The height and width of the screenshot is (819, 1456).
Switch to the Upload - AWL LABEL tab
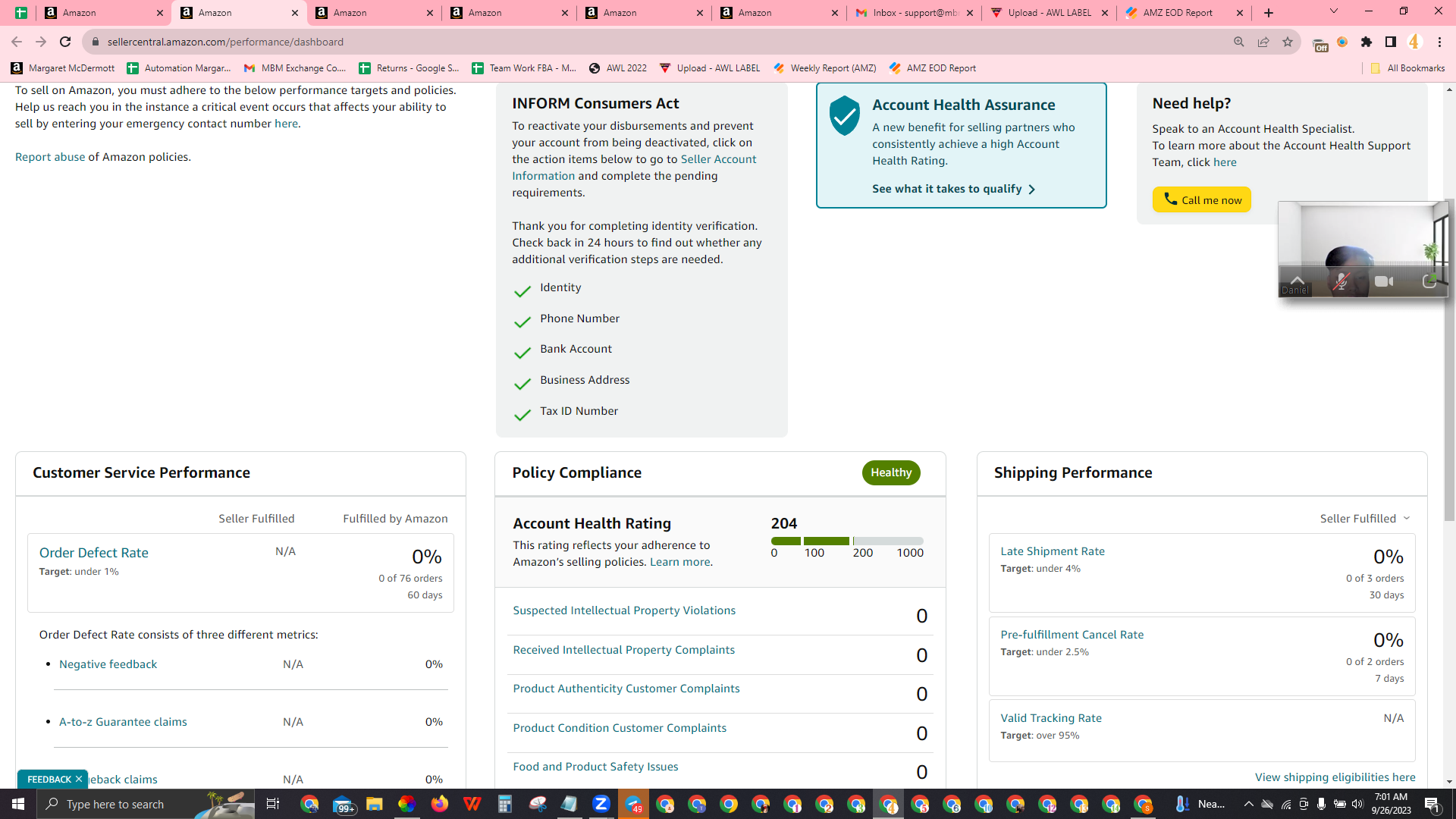coord(1050,13)
